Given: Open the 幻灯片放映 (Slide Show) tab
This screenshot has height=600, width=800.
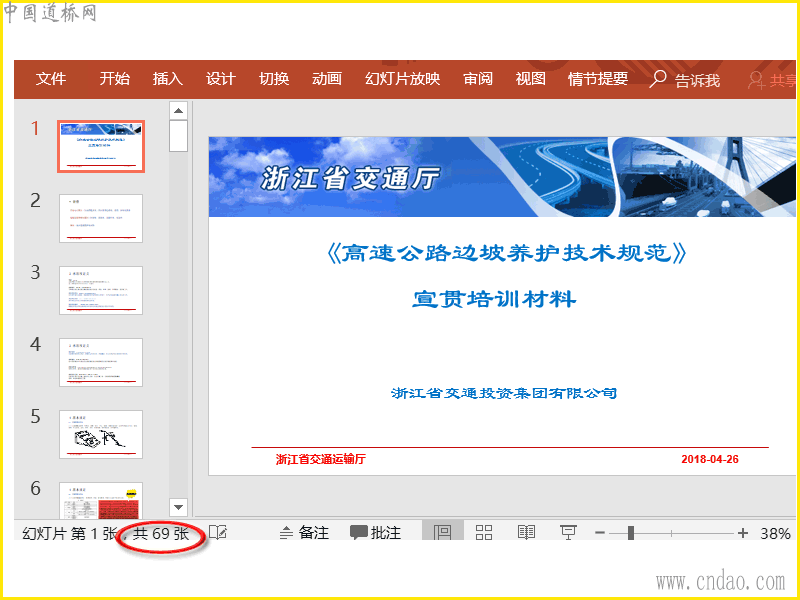Looking at the screenshot, I should pyautogui.click(x=403, y=79).
